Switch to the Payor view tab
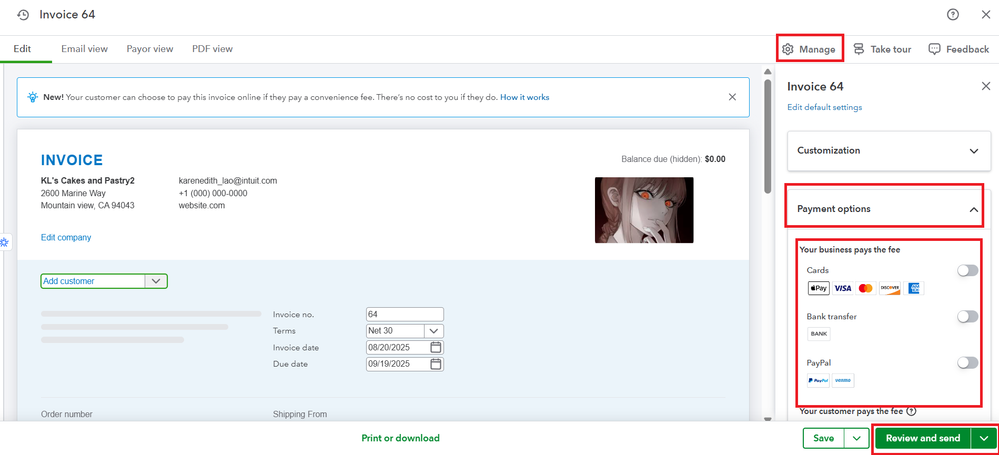This screenshot has width=999, height=455. point(150,48)
